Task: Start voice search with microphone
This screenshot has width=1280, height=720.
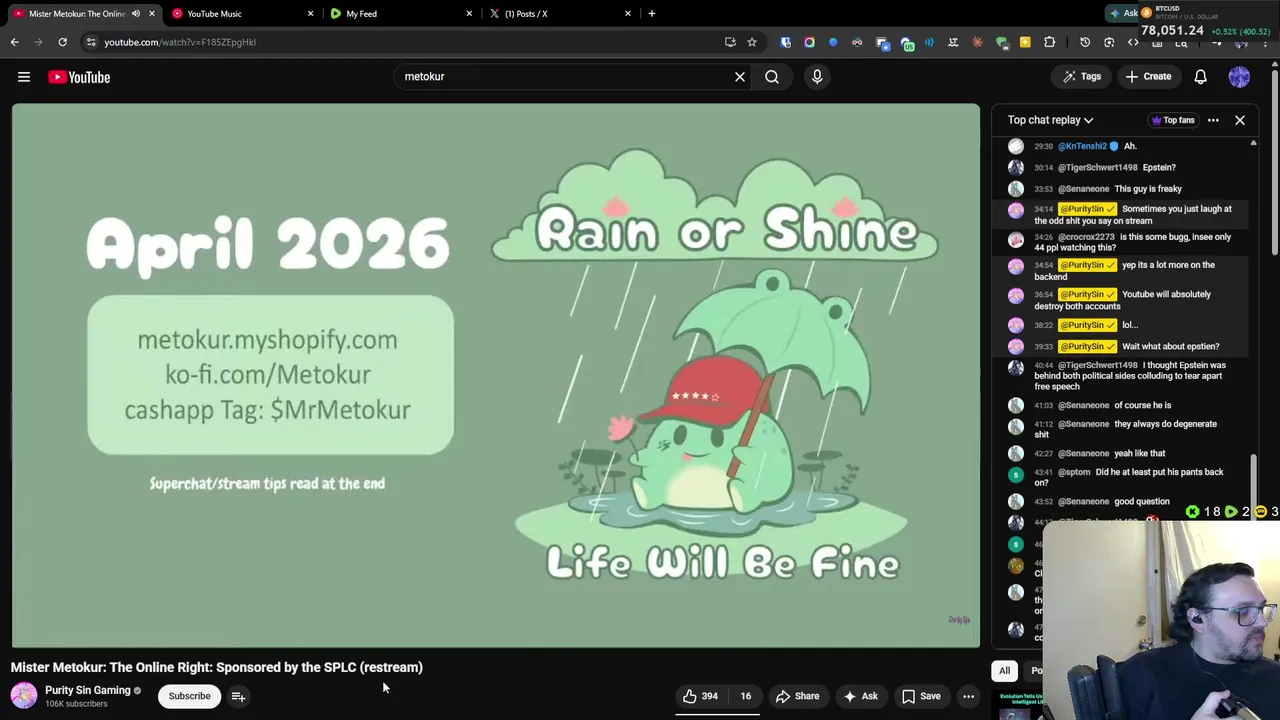Action: [817, 77]
